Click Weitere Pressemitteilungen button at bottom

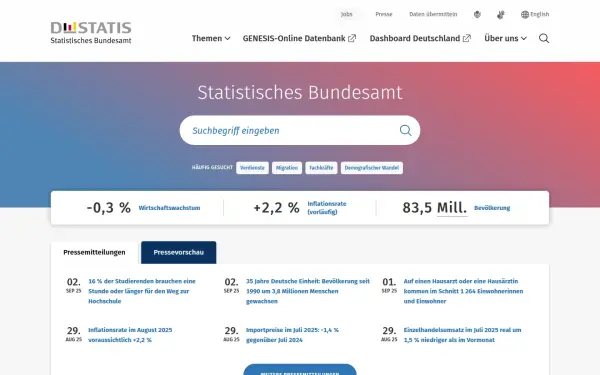pyautogui.click(x=300, y=370)
